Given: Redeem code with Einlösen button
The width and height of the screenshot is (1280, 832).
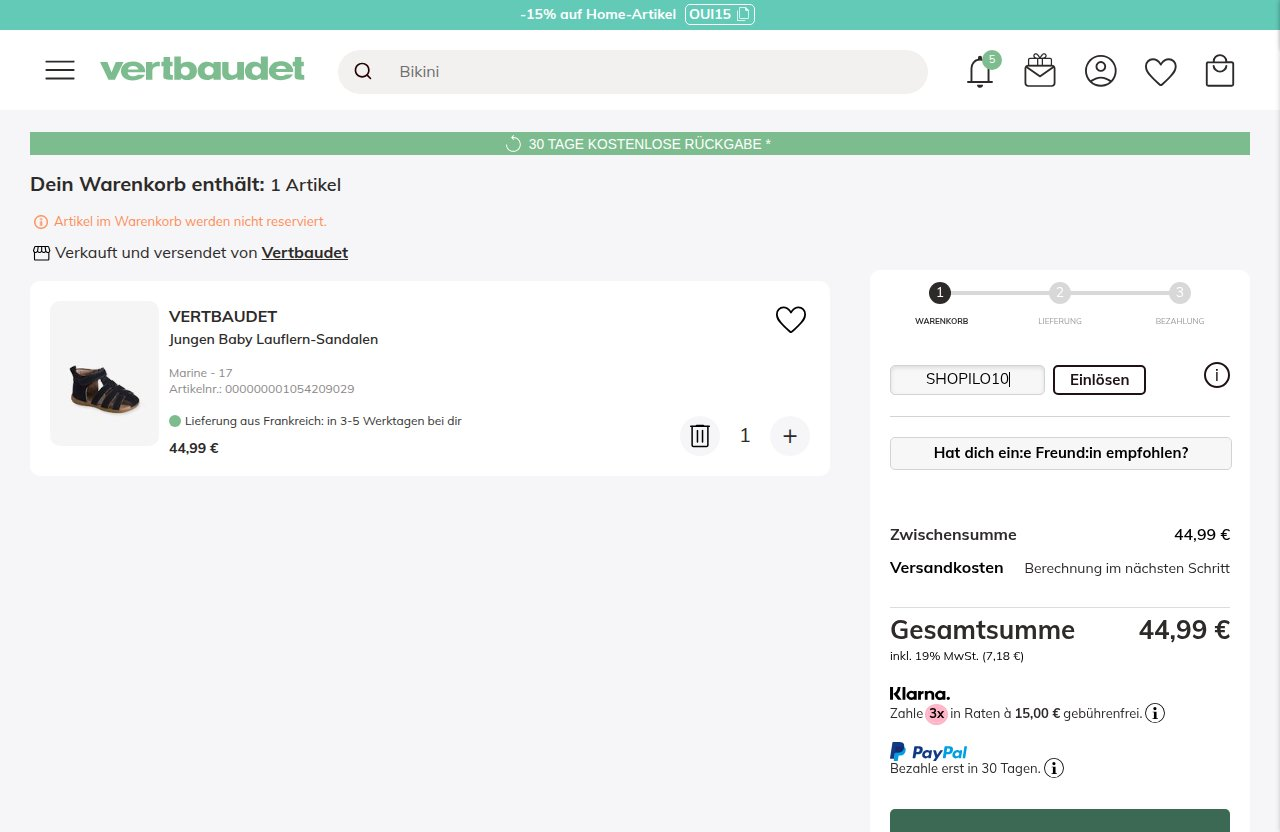Looking at the screenshot, I should 1099,380.
